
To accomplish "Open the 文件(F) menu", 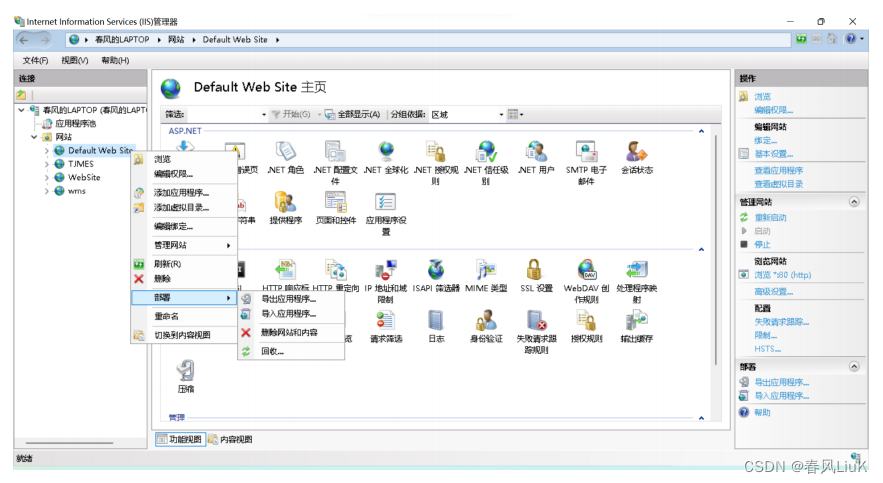I will click(35, 60).
